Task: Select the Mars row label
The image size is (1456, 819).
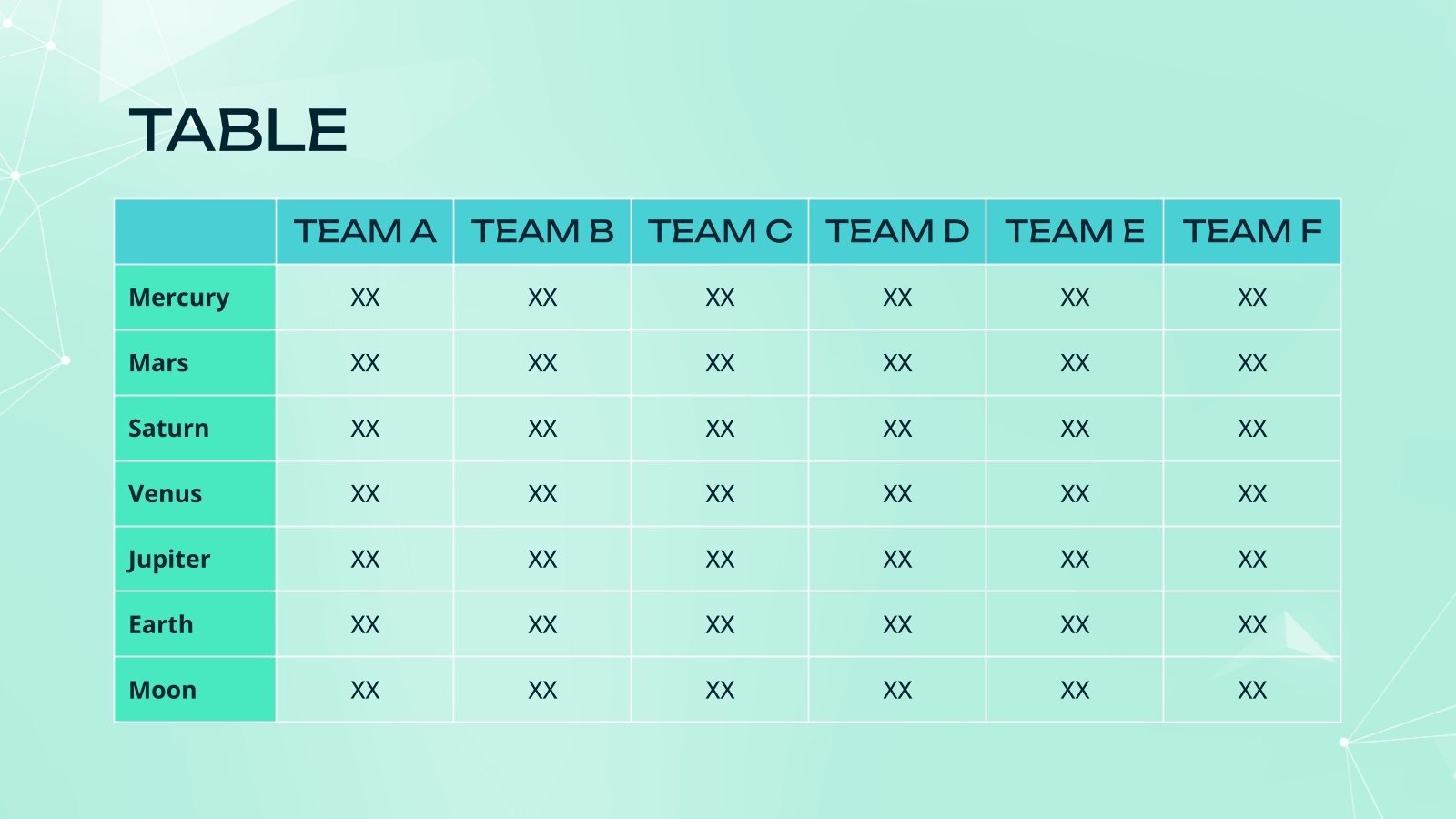Action: pyautogui.click(x=159, y=363)
